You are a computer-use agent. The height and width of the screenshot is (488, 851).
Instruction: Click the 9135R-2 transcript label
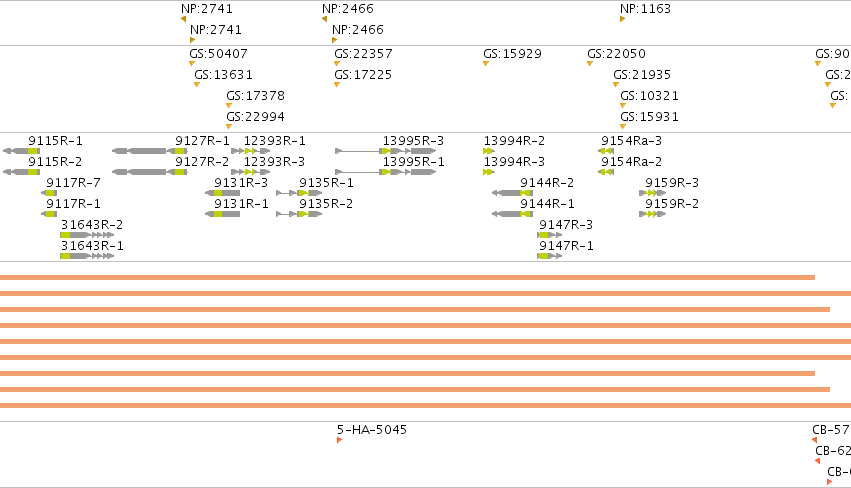tap(326, 204)
